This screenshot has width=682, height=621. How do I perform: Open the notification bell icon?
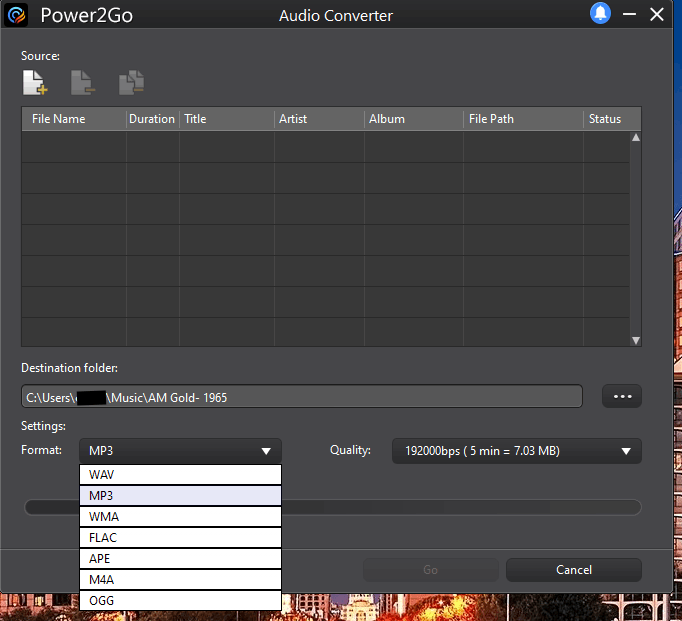pyautogui.click(x=600, y=14)
